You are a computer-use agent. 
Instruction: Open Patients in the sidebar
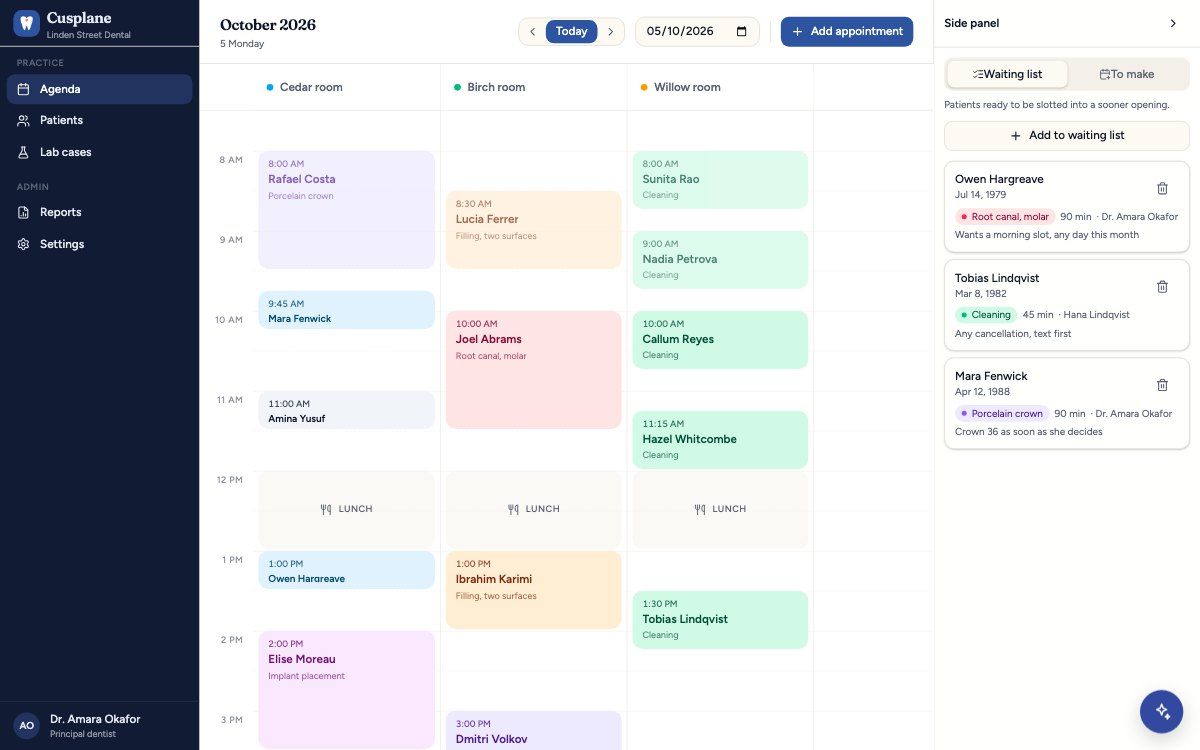point(99,120)
